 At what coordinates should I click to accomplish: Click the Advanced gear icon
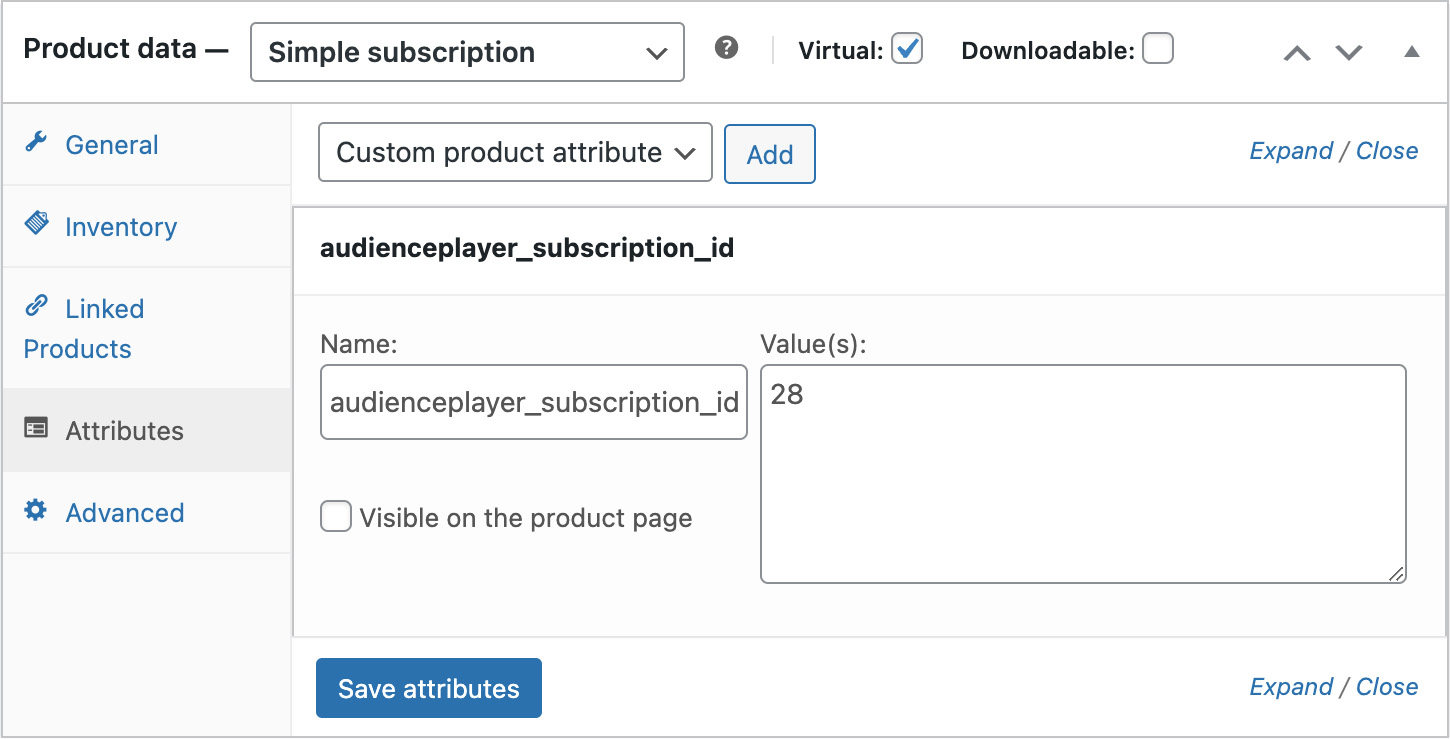tap(36, 511)
